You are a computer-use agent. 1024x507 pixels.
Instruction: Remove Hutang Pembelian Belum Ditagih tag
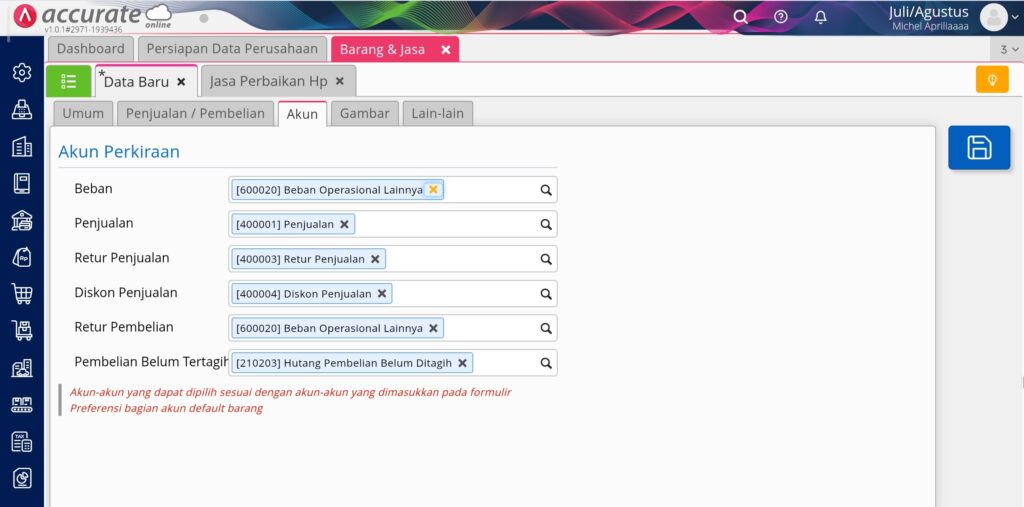click(462, 363)
